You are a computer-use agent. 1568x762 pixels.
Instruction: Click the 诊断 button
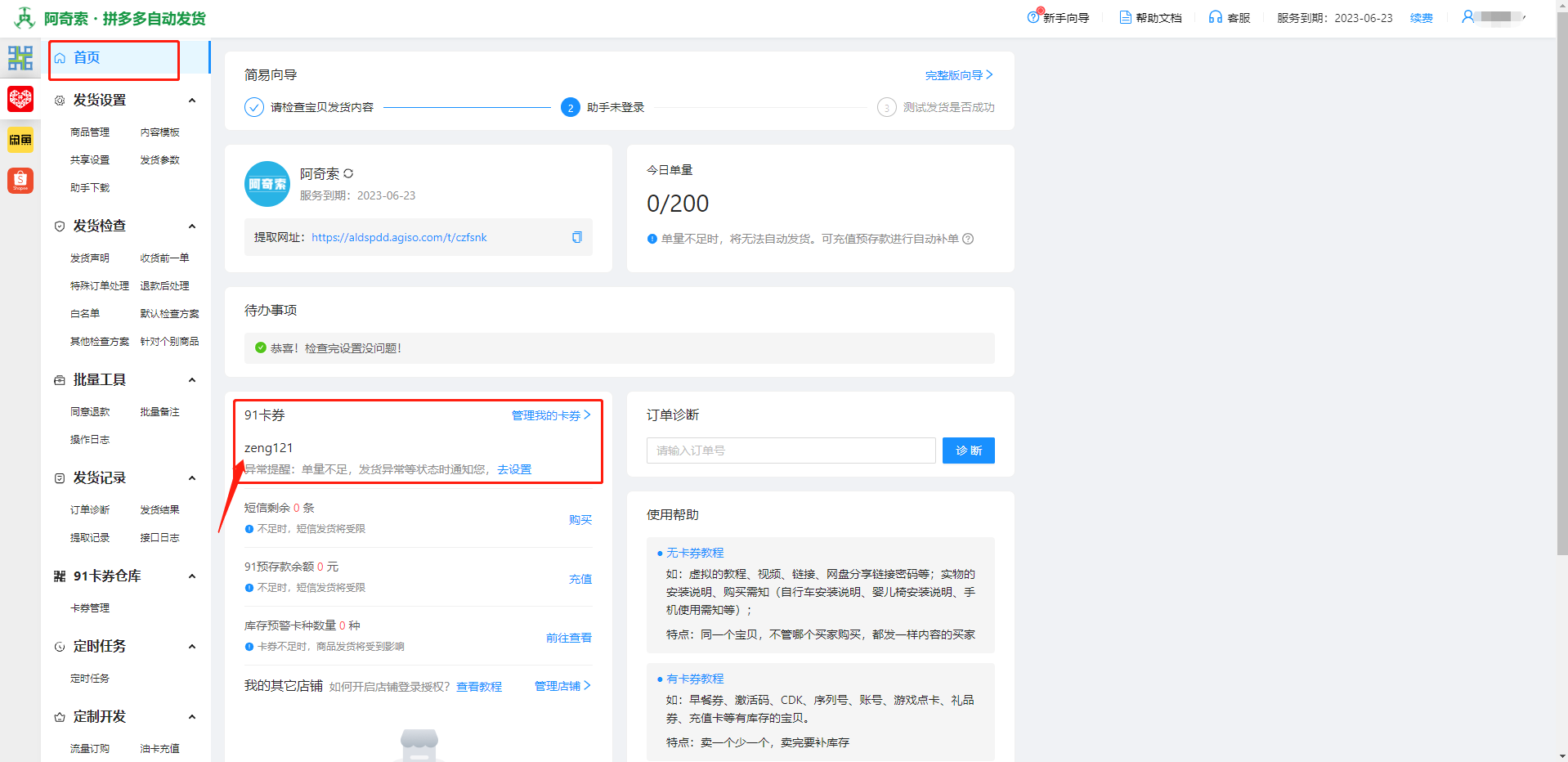click(x=969, y=450)
